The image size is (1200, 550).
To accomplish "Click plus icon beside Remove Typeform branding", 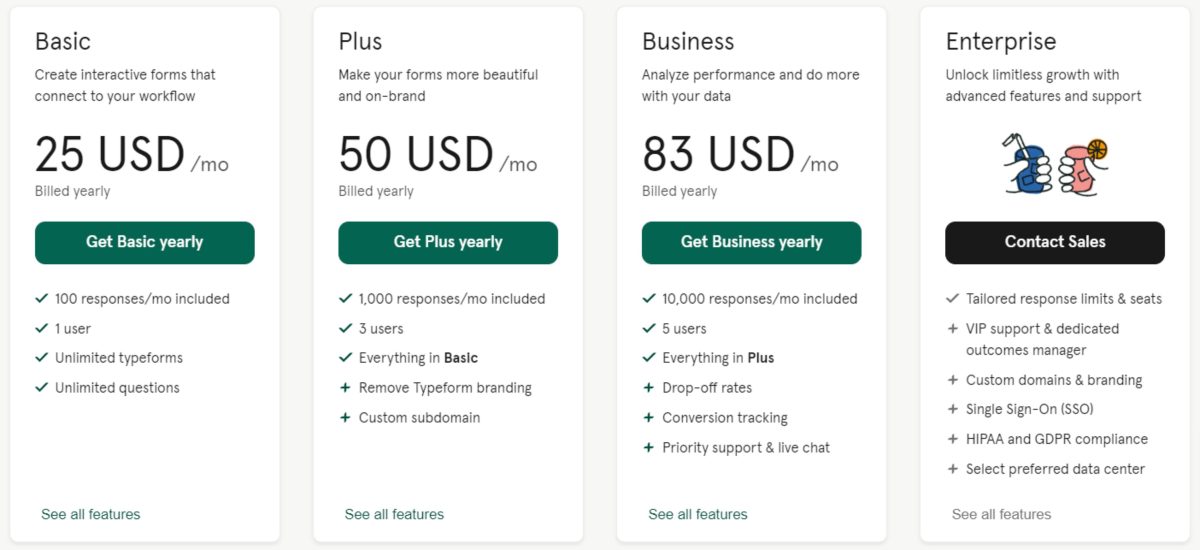I will point(345,388).
